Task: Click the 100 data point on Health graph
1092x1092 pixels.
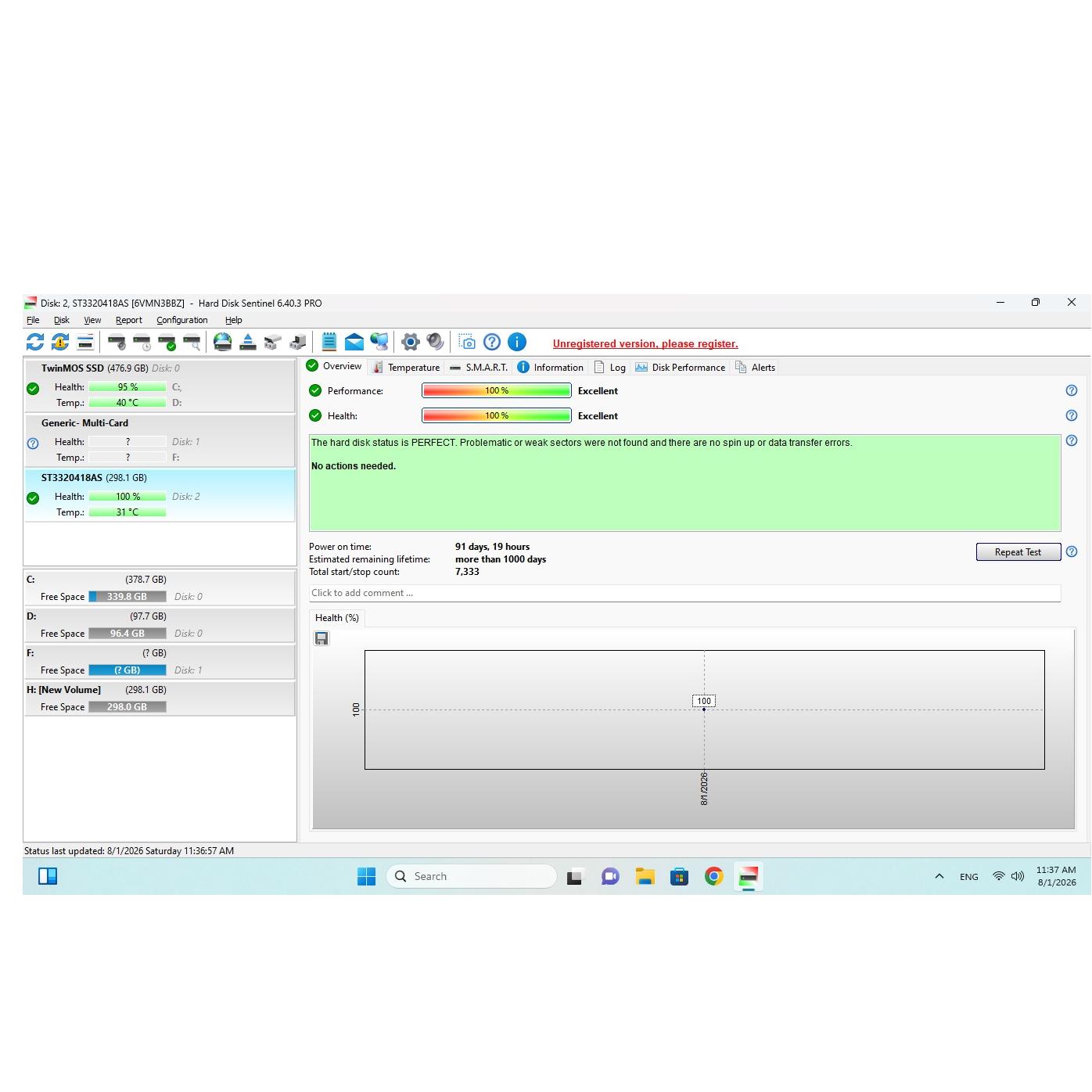Action: [x=704, y=709]
